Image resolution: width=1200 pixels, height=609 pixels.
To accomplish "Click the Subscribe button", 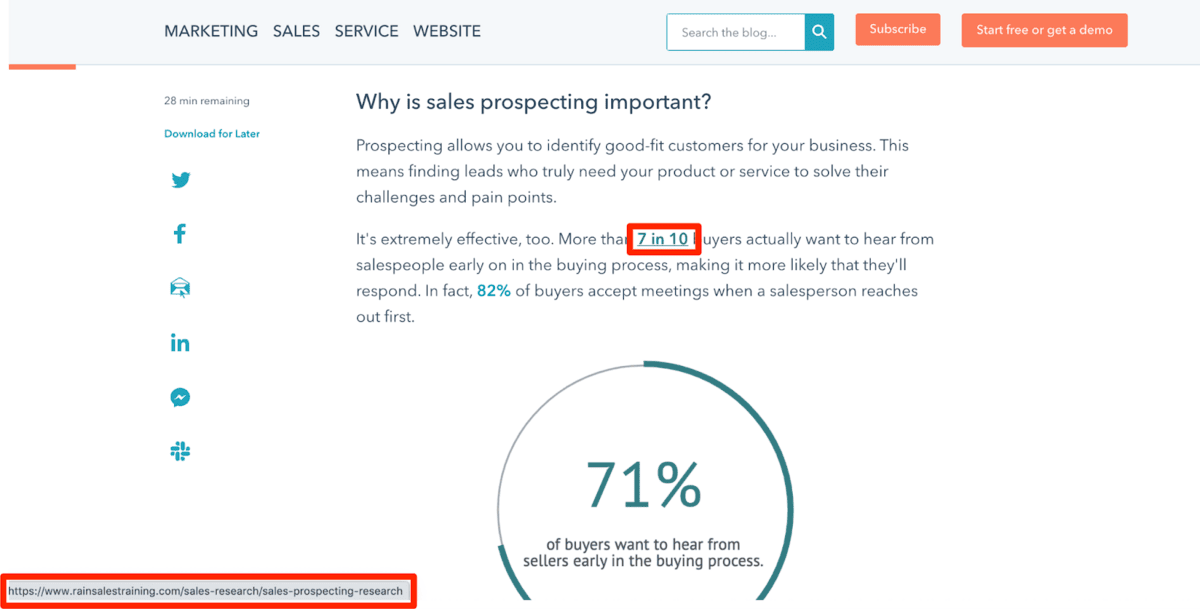I will point(898,29).
